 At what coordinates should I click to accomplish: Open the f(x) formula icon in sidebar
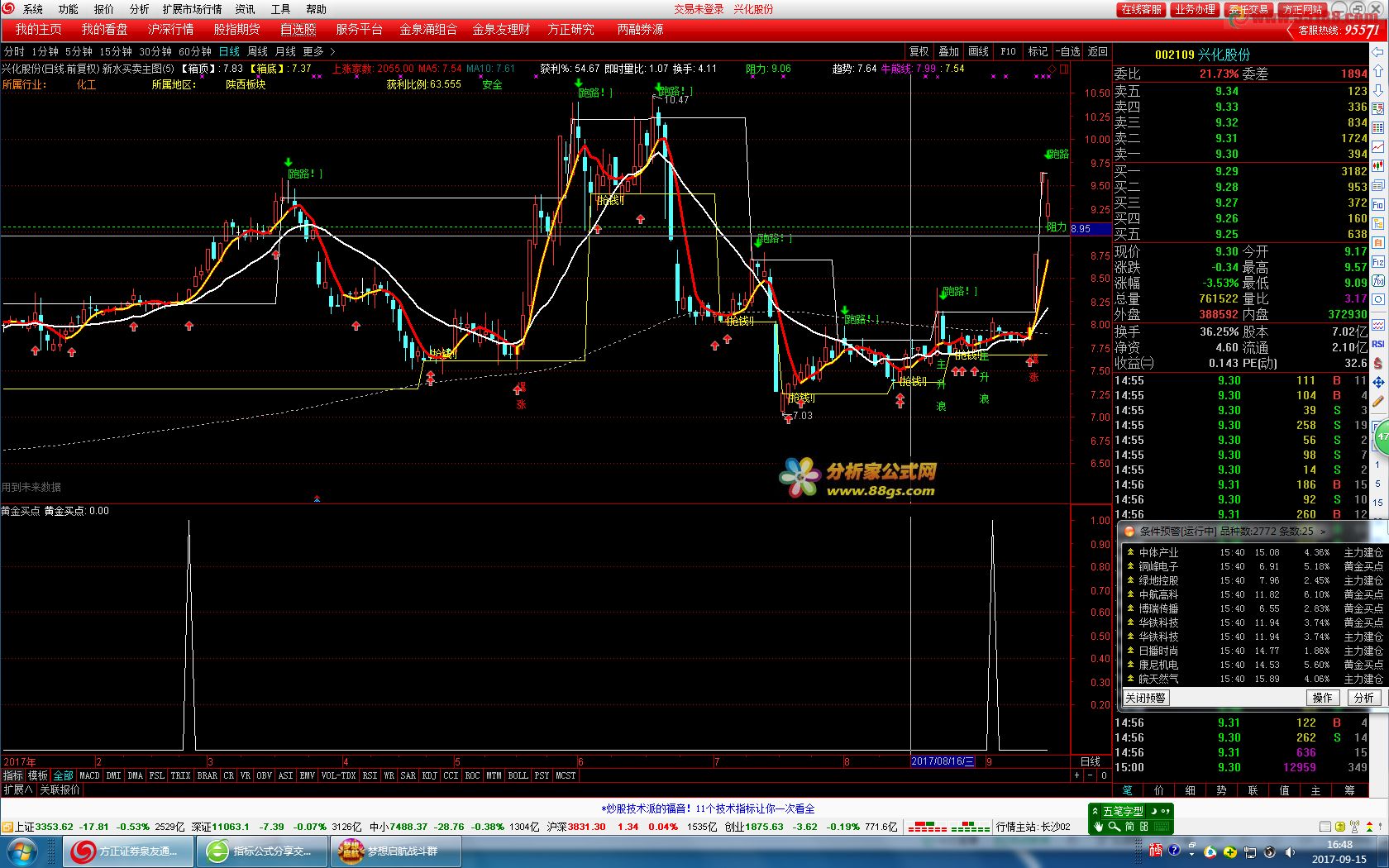[x=1378, y=280]
